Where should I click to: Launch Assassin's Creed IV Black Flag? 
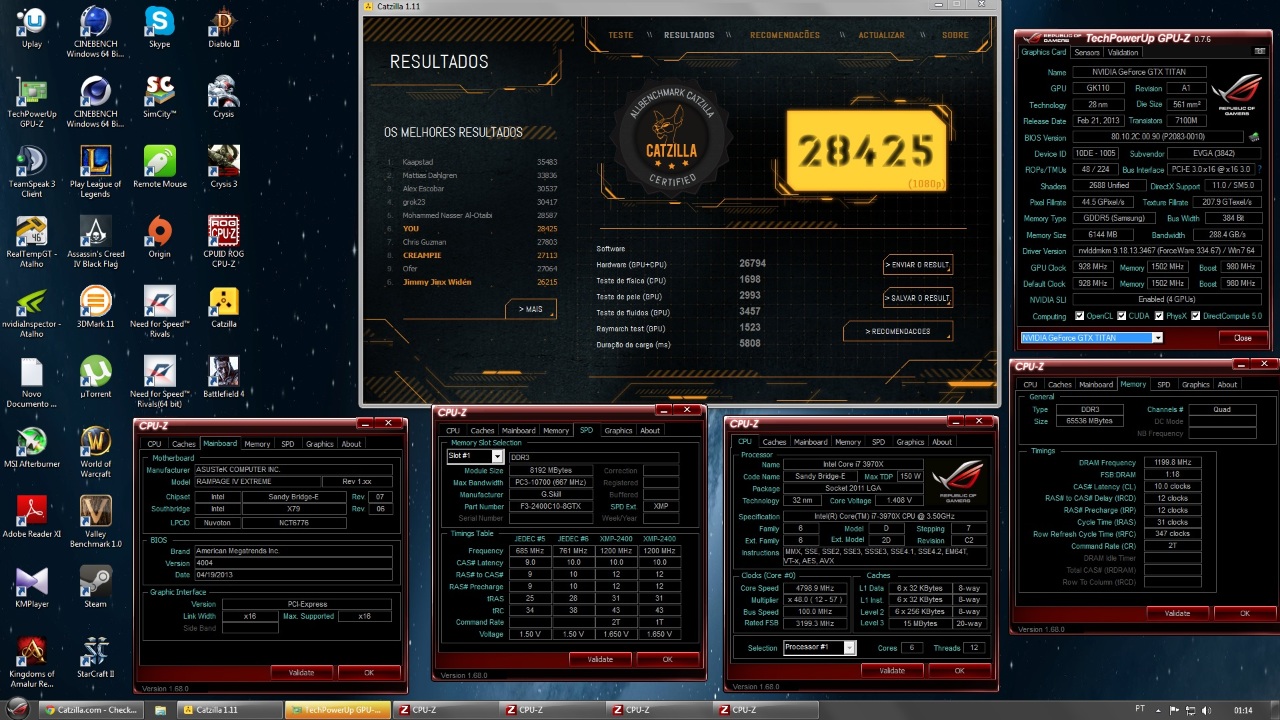96,242
